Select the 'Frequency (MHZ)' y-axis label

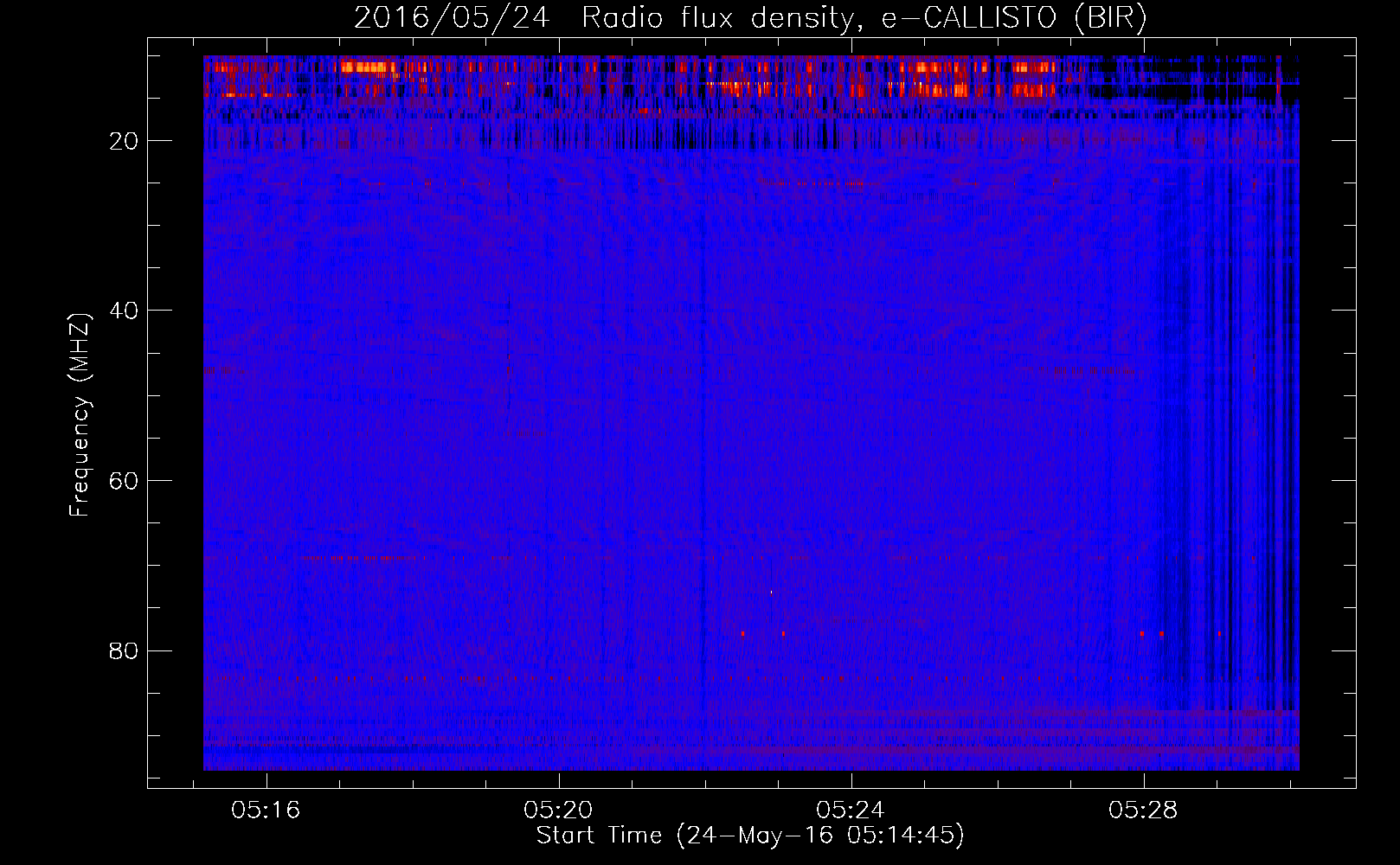click(x=80, y=415)
